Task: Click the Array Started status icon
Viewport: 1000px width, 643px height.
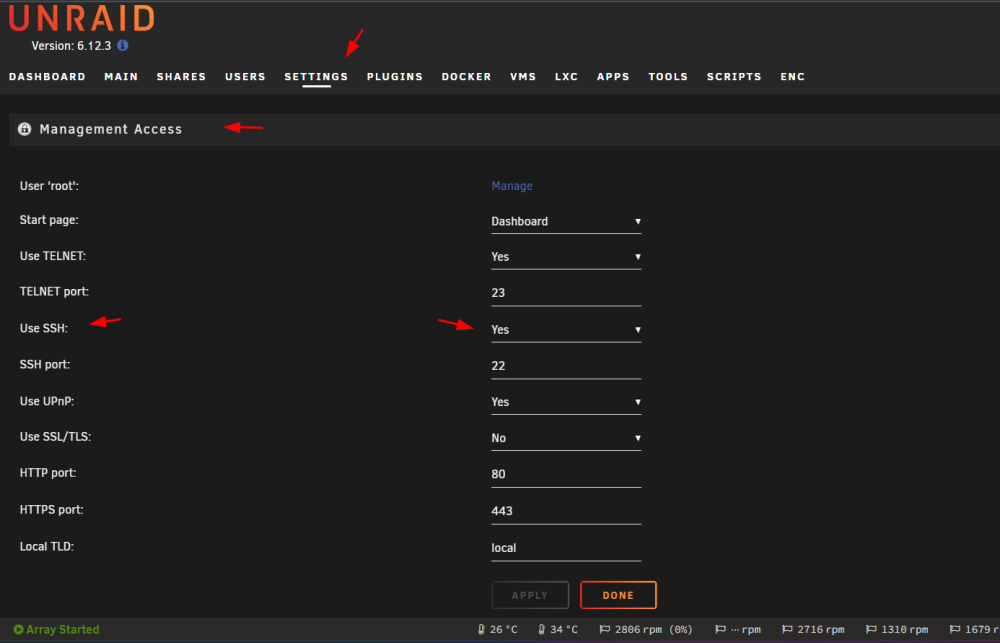Action: pyautogui.click(x=18, y=630)
